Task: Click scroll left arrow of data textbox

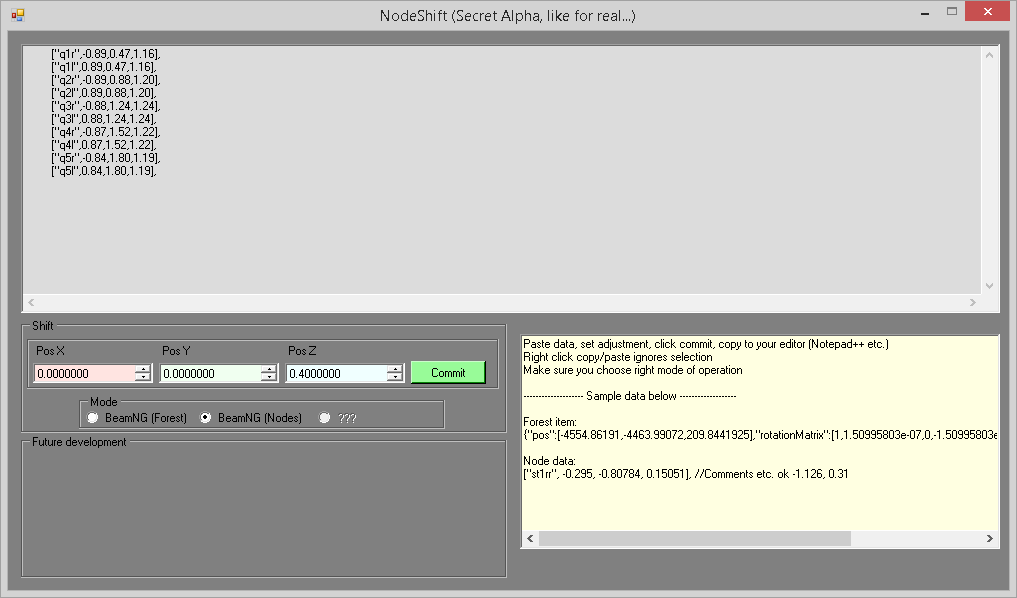Action: pyautogui.click(x=31, y=302)
